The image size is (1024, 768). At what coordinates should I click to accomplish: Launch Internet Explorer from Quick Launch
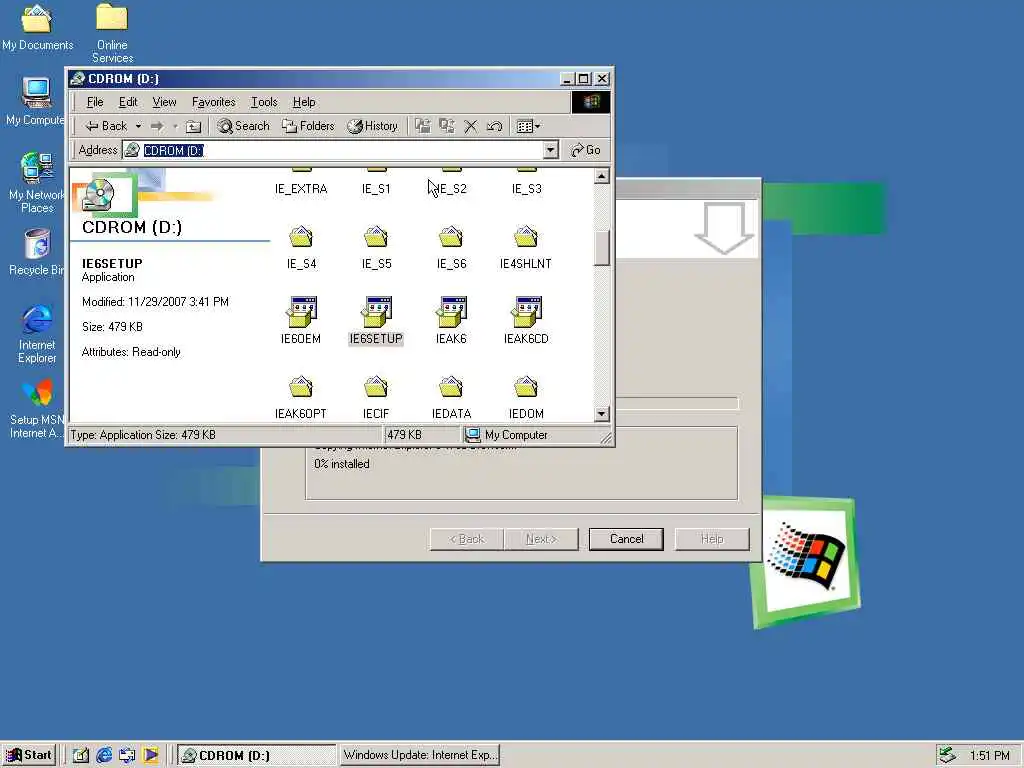(104, 755)
